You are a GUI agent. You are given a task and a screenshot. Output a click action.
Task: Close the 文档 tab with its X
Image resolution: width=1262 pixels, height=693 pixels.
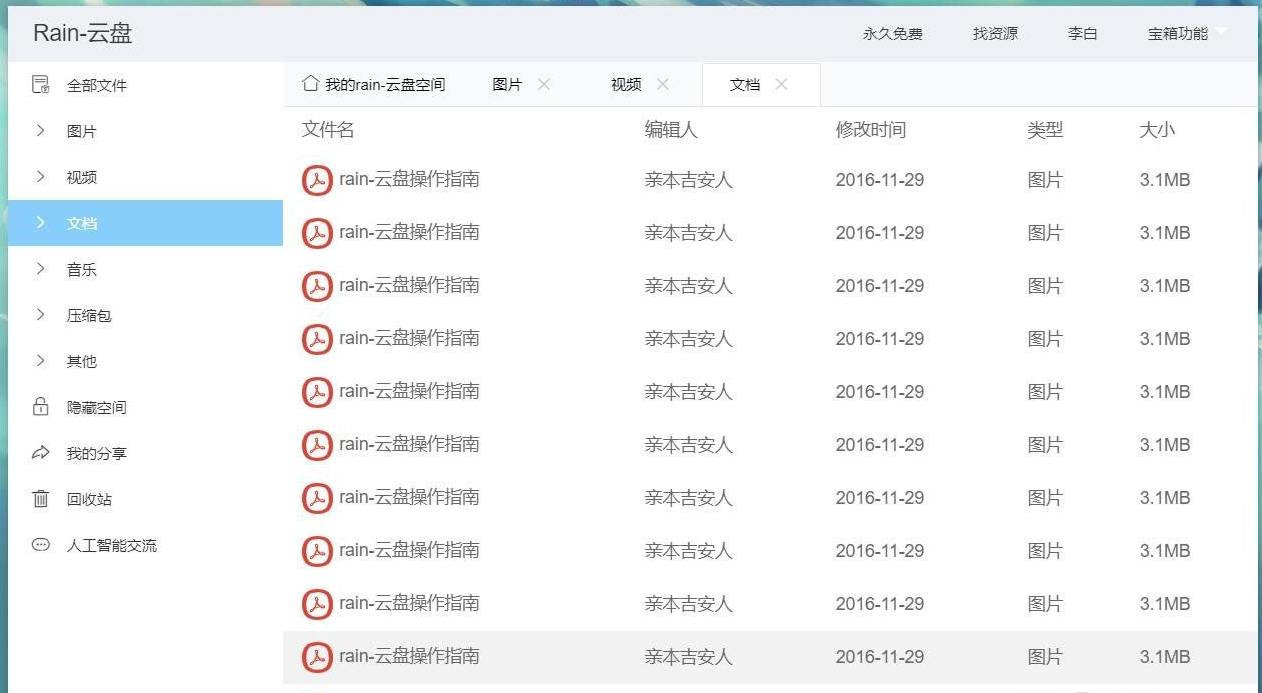tap(782, 85)
